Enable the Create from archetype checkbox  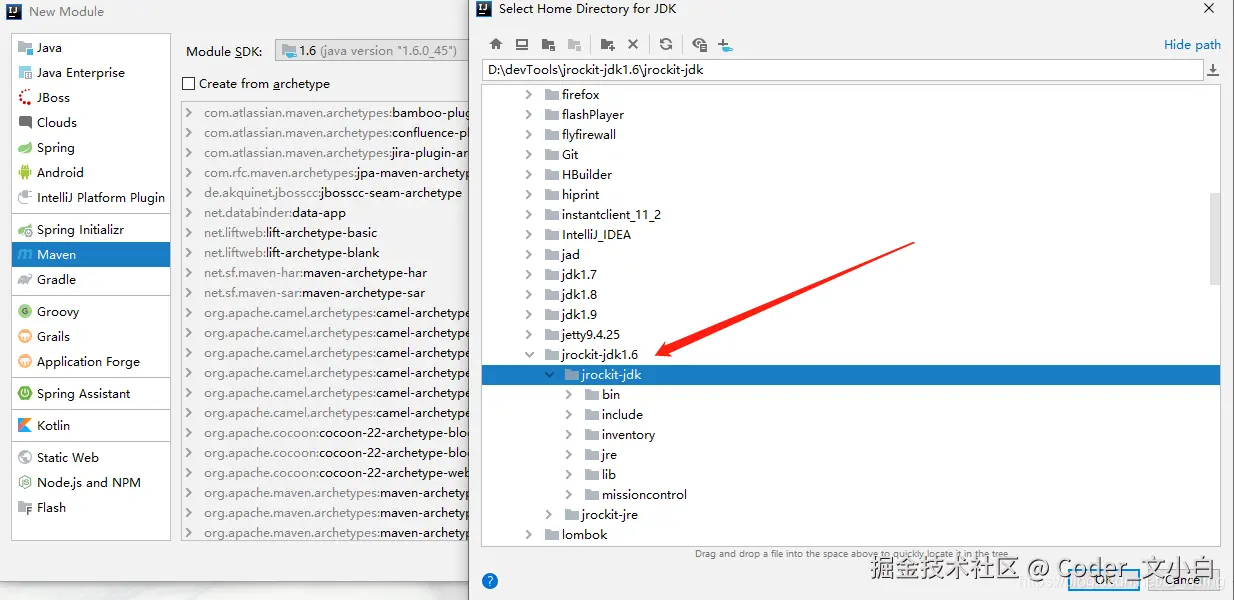click(x=189, y=84)
